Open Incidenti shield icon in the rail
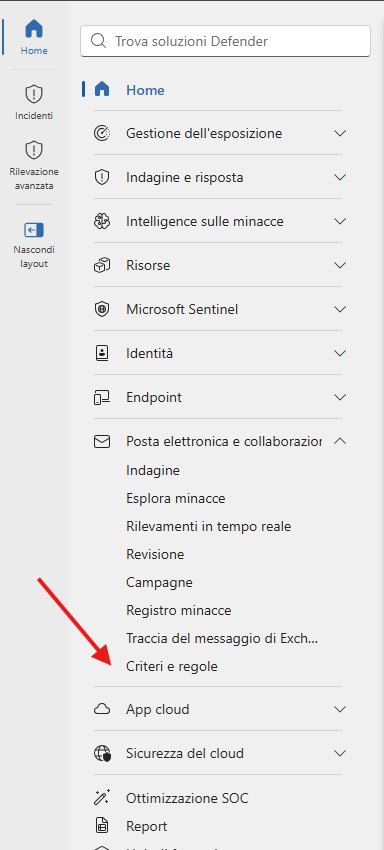Viewport: 384px width, 850px height. 34,94
